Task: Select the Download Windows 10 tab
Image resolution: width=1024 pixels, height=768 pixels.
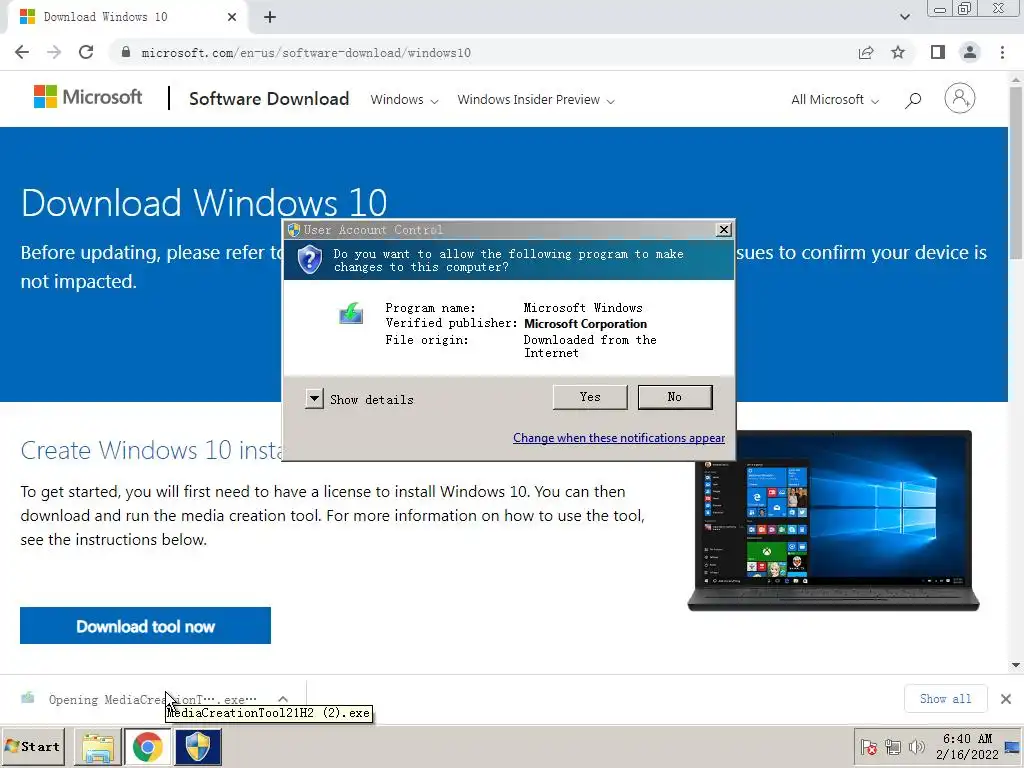Action: 127,17
